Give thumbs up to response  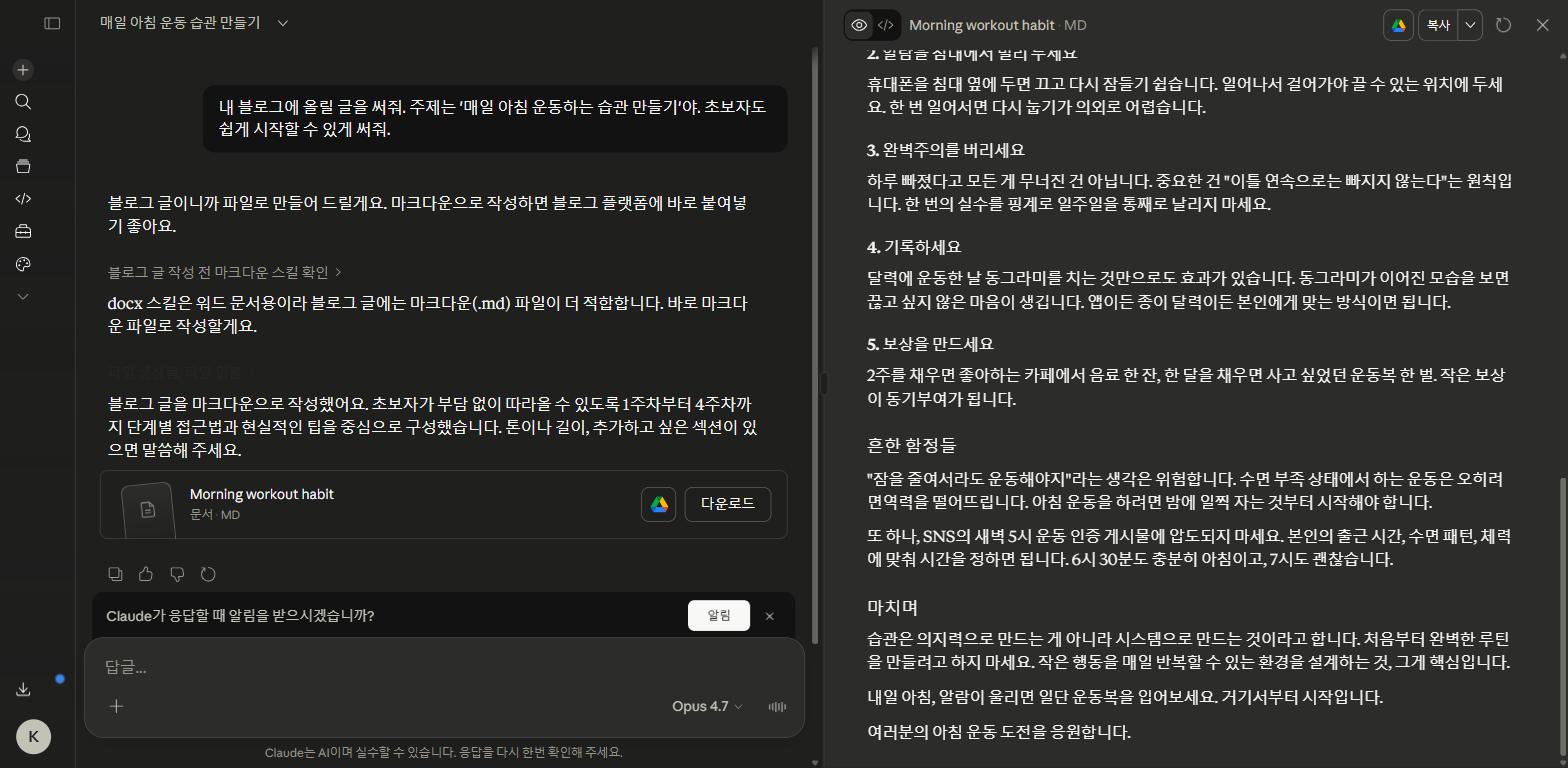coord(146,574)
